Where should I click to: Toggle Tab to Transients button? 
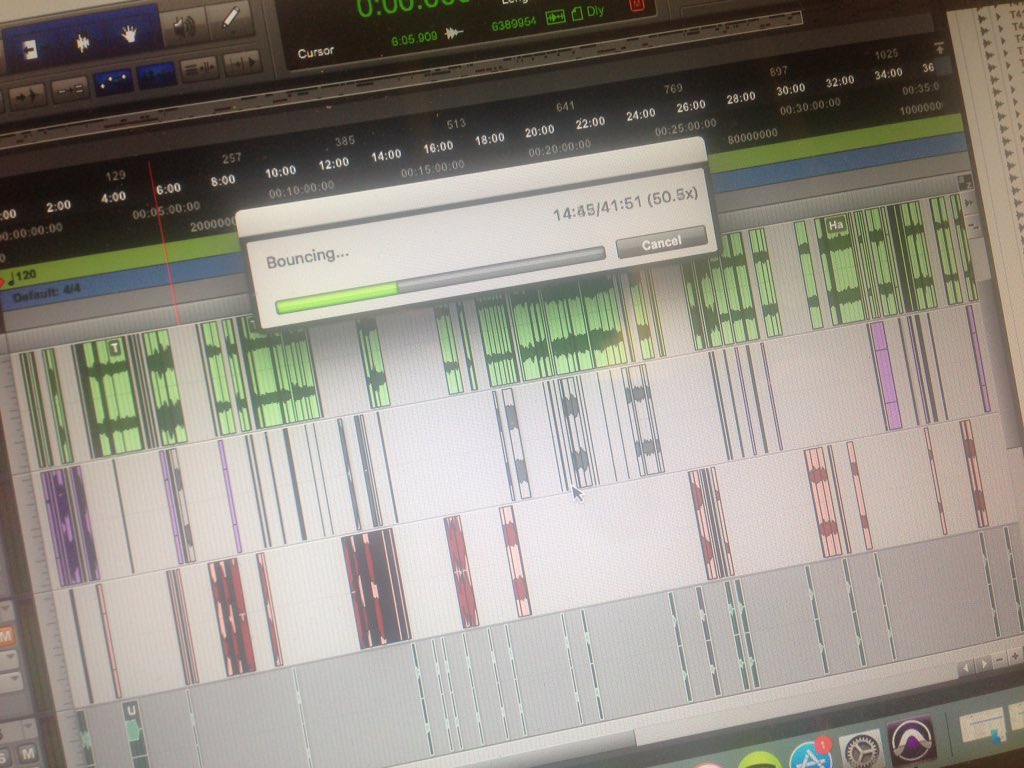[27, 96]
